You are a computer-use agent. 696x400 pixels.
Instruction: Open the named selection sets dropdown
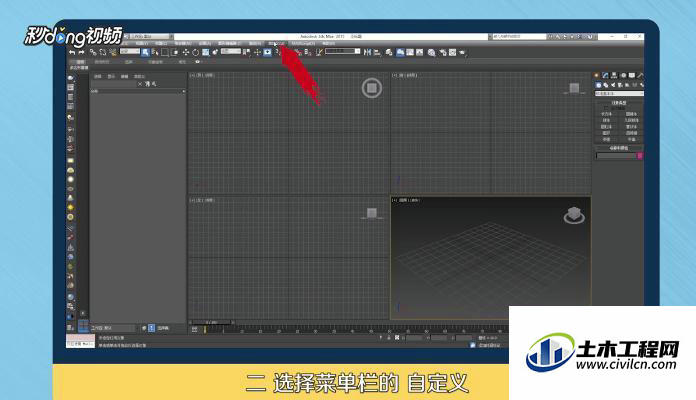(342, 51)
